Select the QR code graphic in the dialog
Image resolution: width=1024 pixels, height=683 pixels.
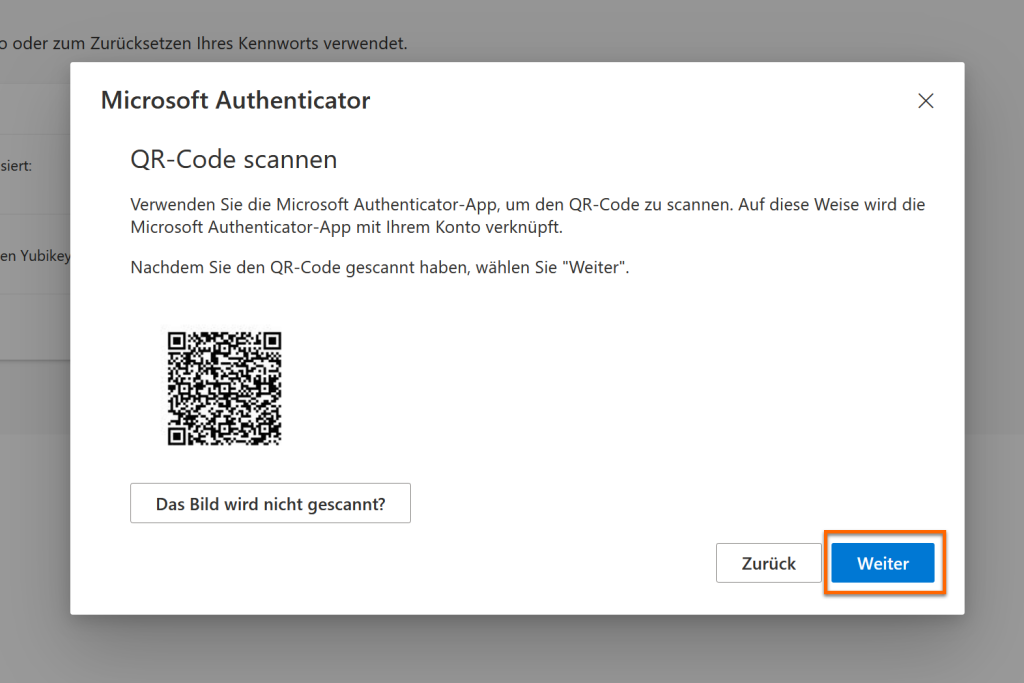coord(224,388)
